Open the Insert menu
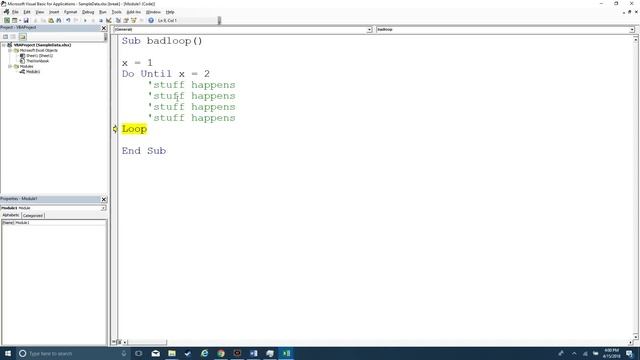The image size is (640, 360). tap(54, 12)
